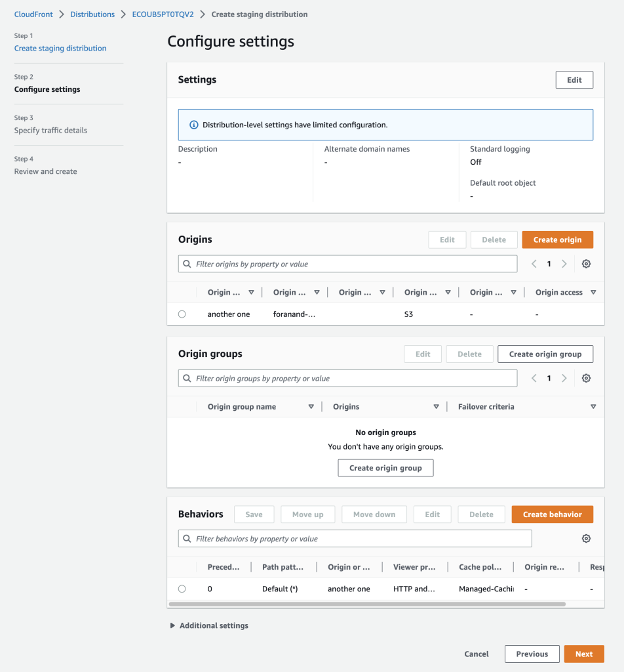The width and height of the screenshot is (624, 672).
Task: Focus the Filter behaviors input field
Action: click(x=355, y=538)
